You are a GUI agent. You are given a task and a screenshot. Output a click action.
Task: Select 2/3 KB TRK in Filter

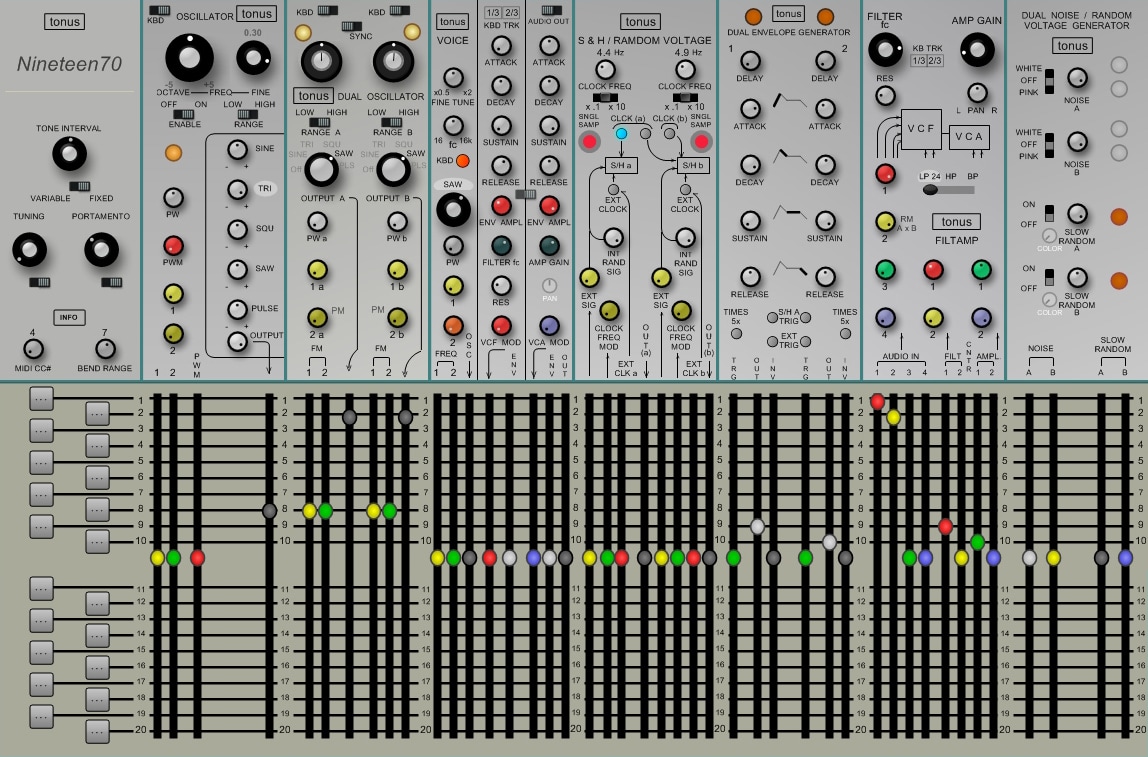935,61
